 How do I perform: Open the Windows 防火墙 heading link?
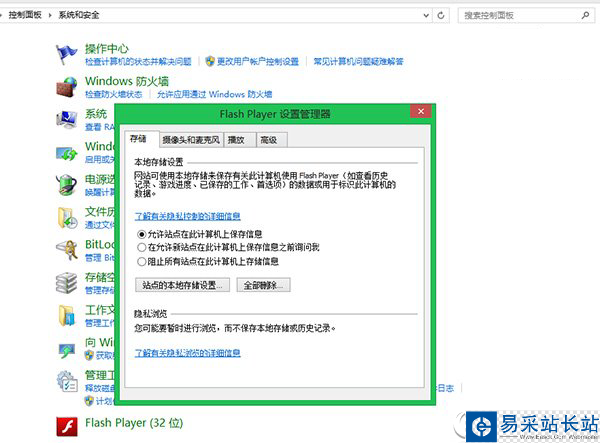tap(127, 81)
